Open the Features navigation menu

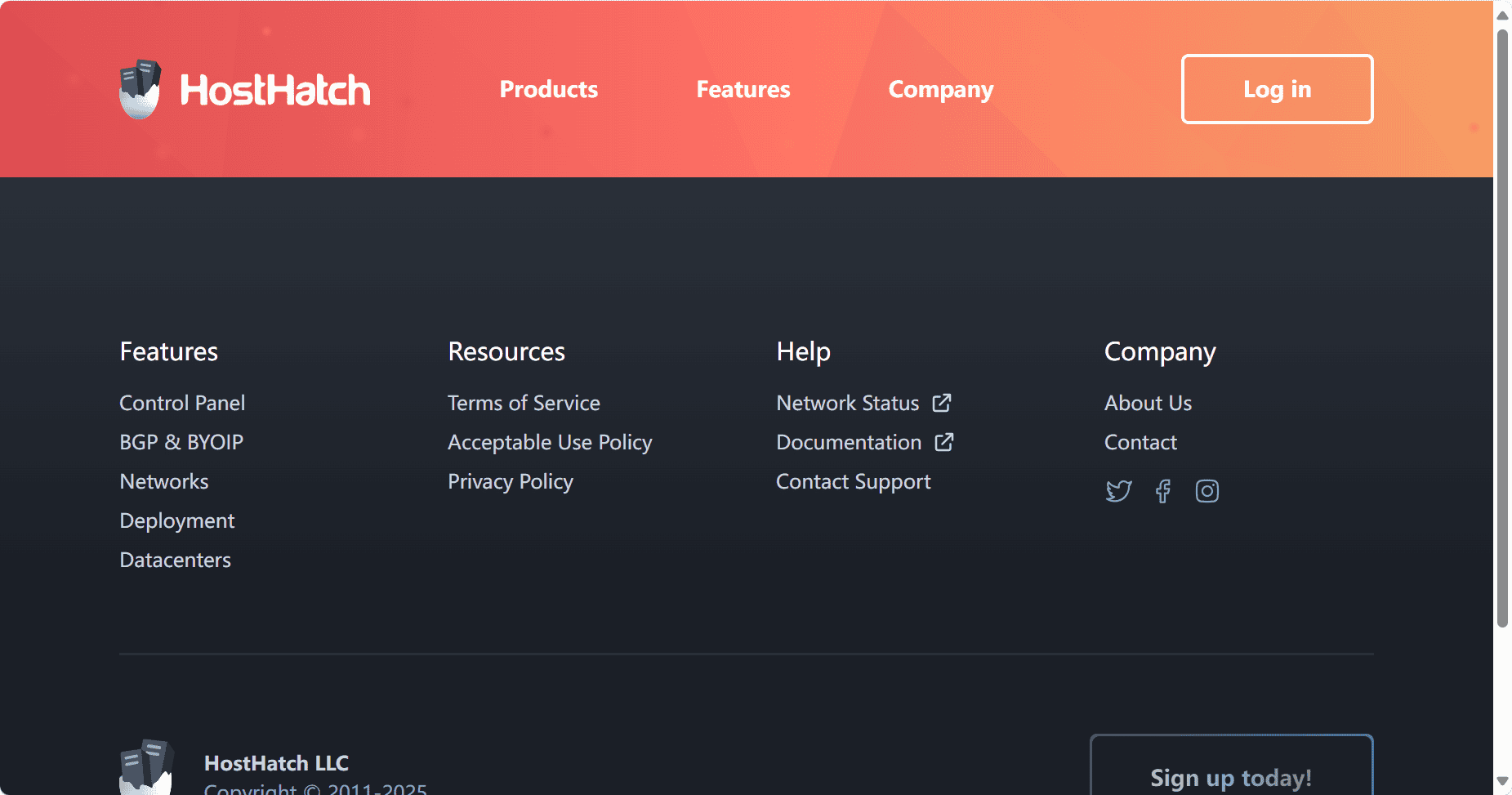[743, 89]
